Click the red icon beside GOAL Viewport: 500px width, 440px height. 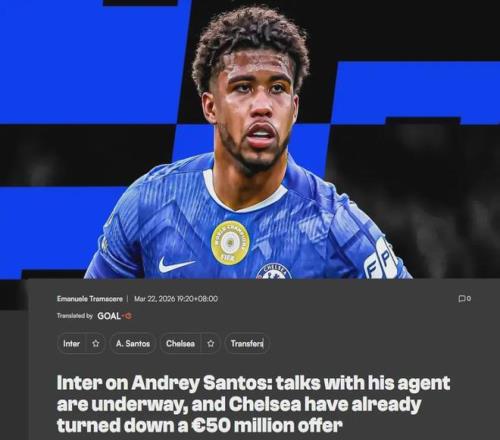[x=128, y=316]
